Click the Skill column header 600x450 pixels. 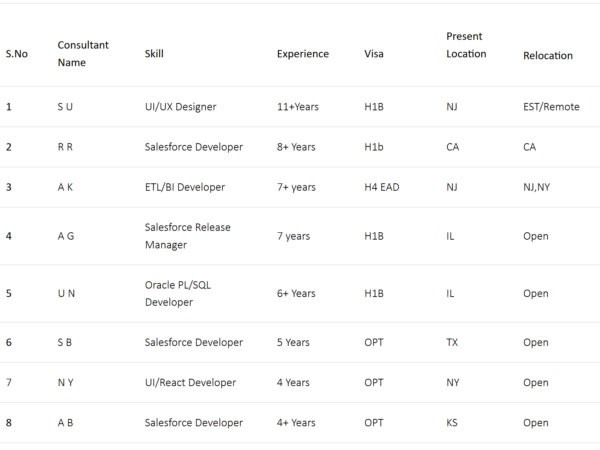(x=154, y=54)
